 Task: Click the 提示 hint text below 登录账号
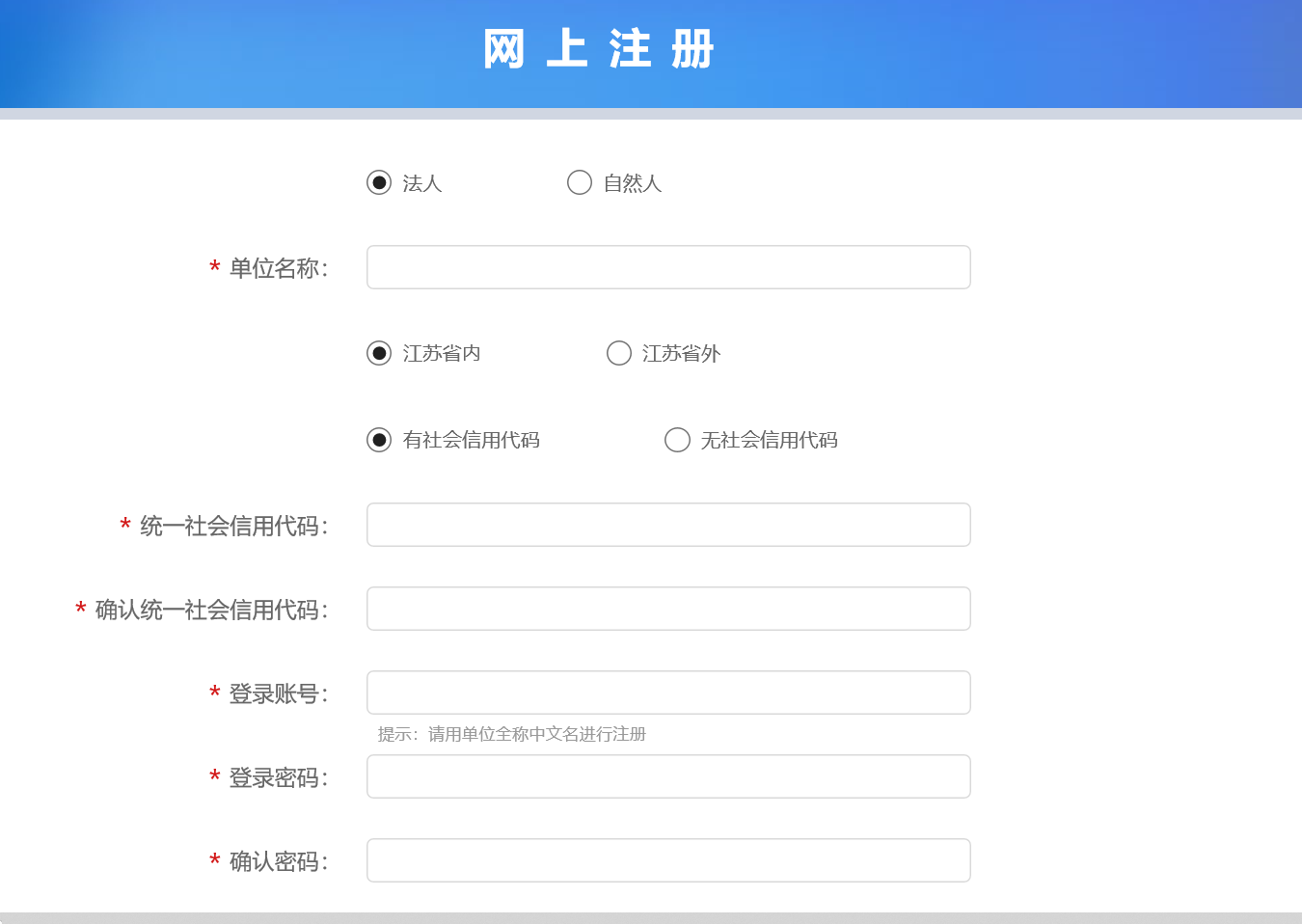click(511, 734)
